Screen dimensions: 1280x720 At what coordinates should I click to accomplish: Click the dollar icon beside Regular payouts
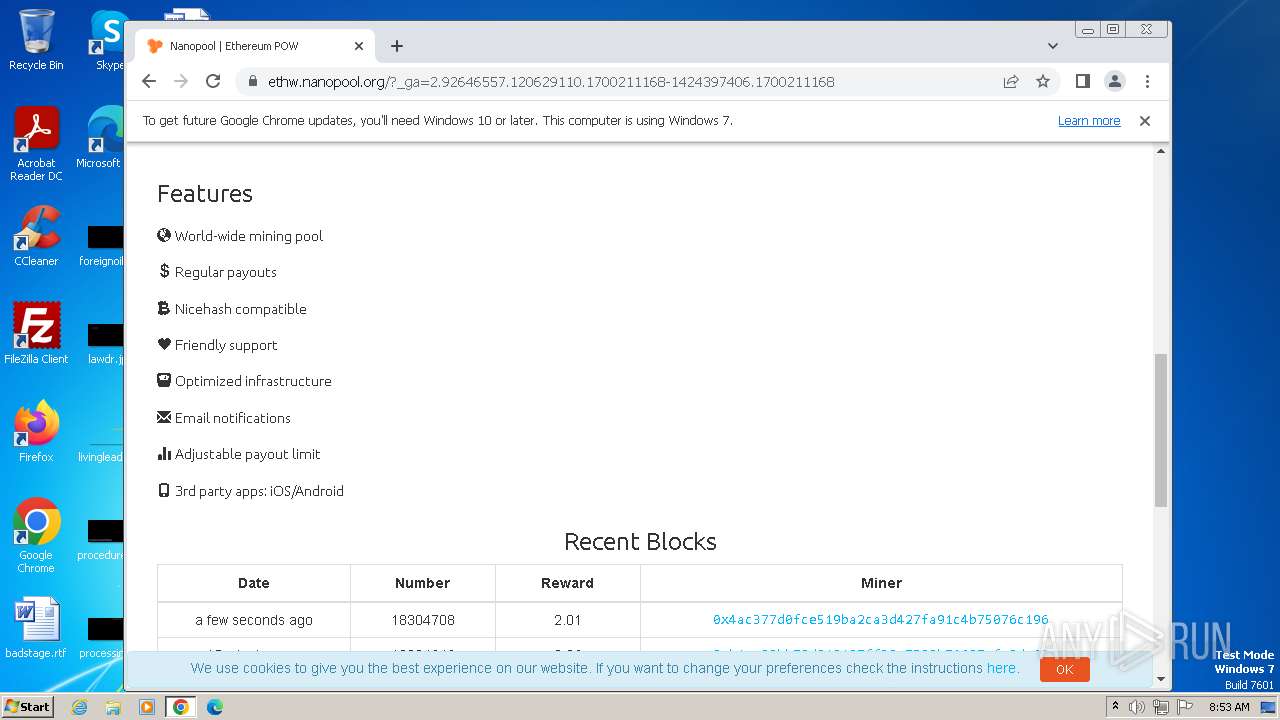pyautogui.click(x=164, y=271)
